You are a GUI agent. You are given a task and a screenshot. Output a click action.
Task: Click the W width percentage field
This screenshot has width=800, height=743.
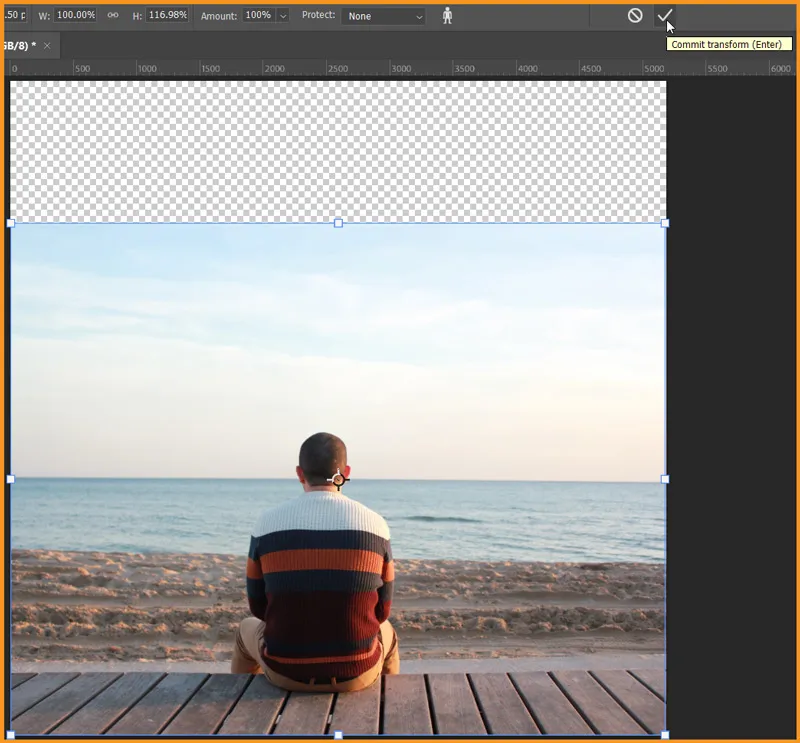coord(76,16)
